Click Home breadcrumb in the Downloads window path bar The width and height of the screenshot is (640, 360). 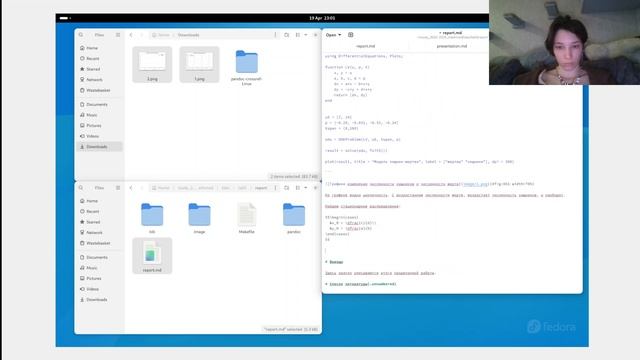pos(161,35)
